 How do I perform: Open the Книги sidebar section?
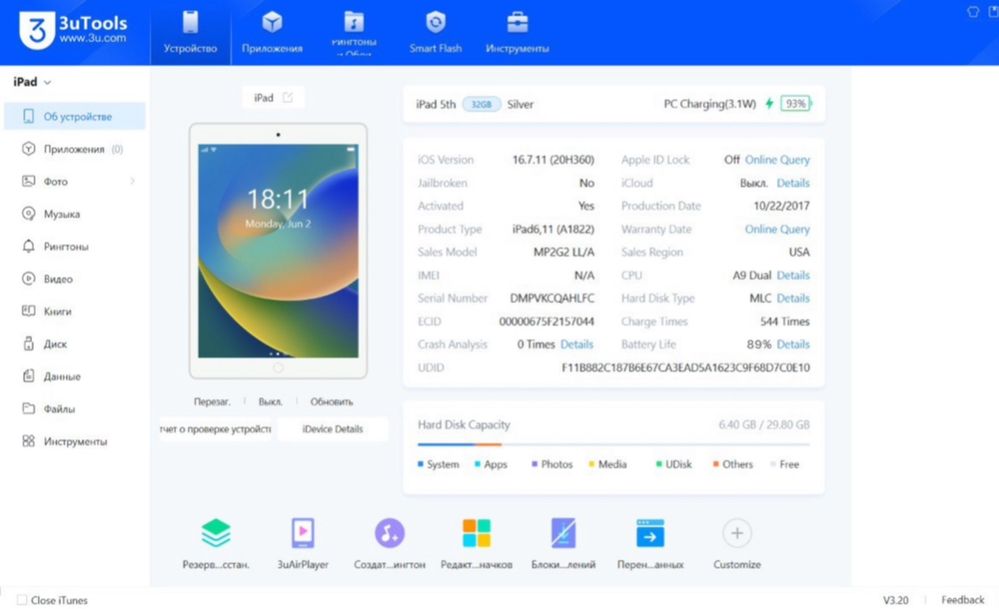[x=75, y=312]
